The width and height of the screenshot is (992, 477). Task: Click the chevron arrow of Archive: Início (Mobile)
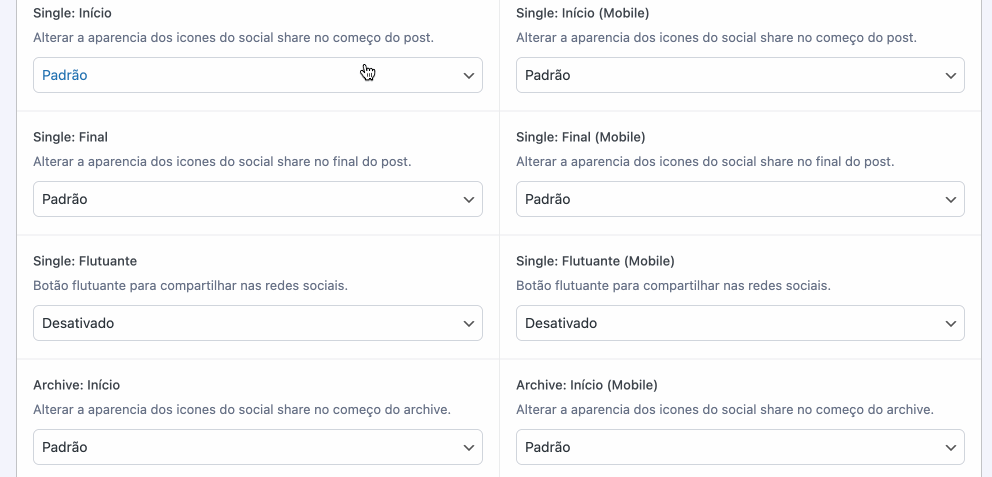tap(951, 448)
